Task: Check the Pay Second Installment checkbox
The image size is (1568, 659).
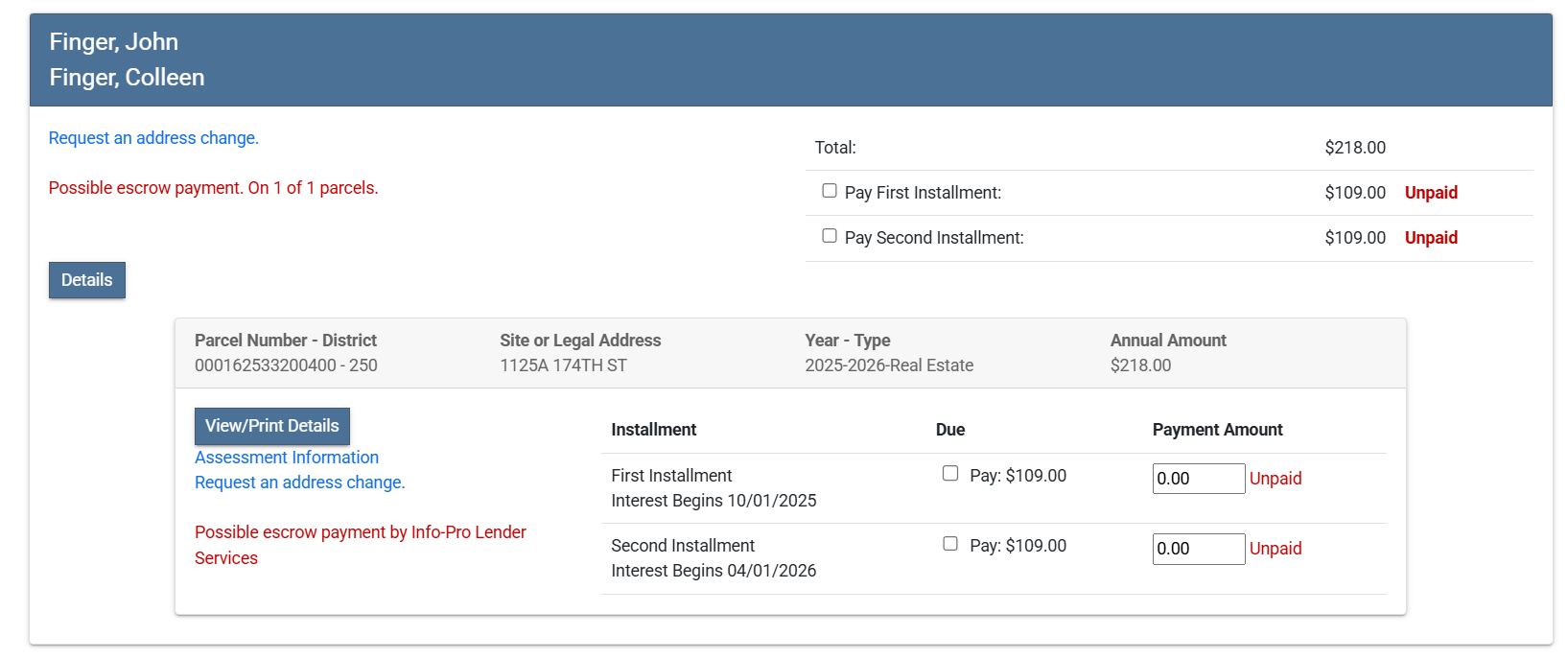Action: click(x=830, y=236)
